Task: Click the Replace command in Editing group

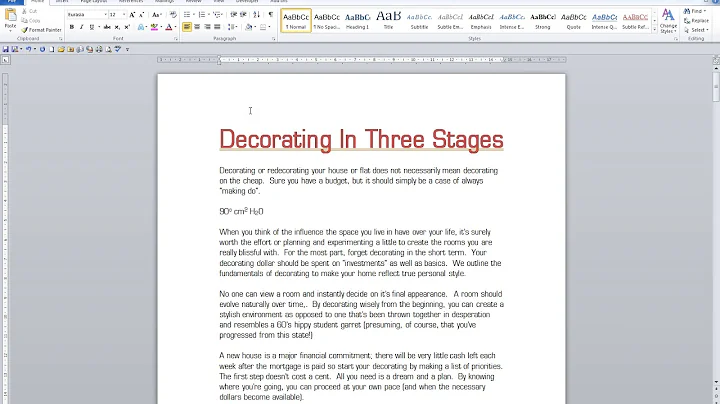Action: 696,21
